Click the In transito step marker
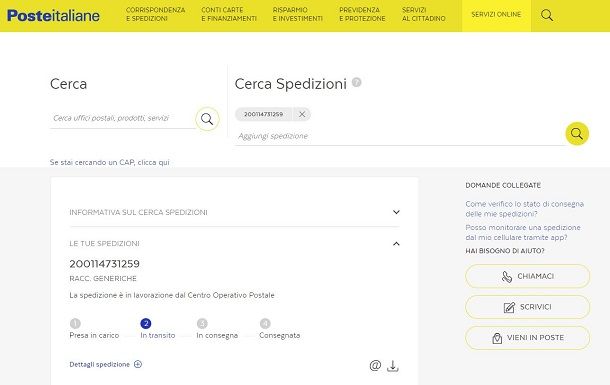The height and width of the screenshot is (385, 610). pyautogui.click(x=146, y=324)
